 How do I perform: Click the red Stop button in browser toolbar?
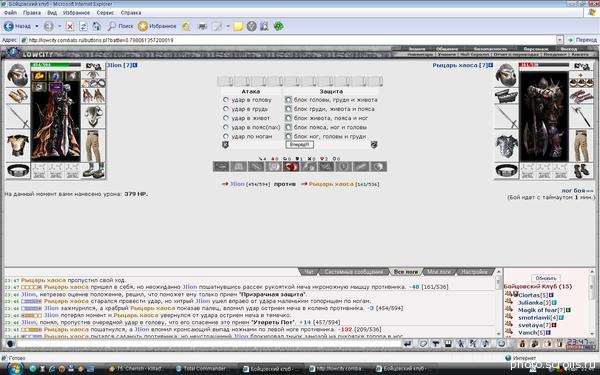point(70,26)
